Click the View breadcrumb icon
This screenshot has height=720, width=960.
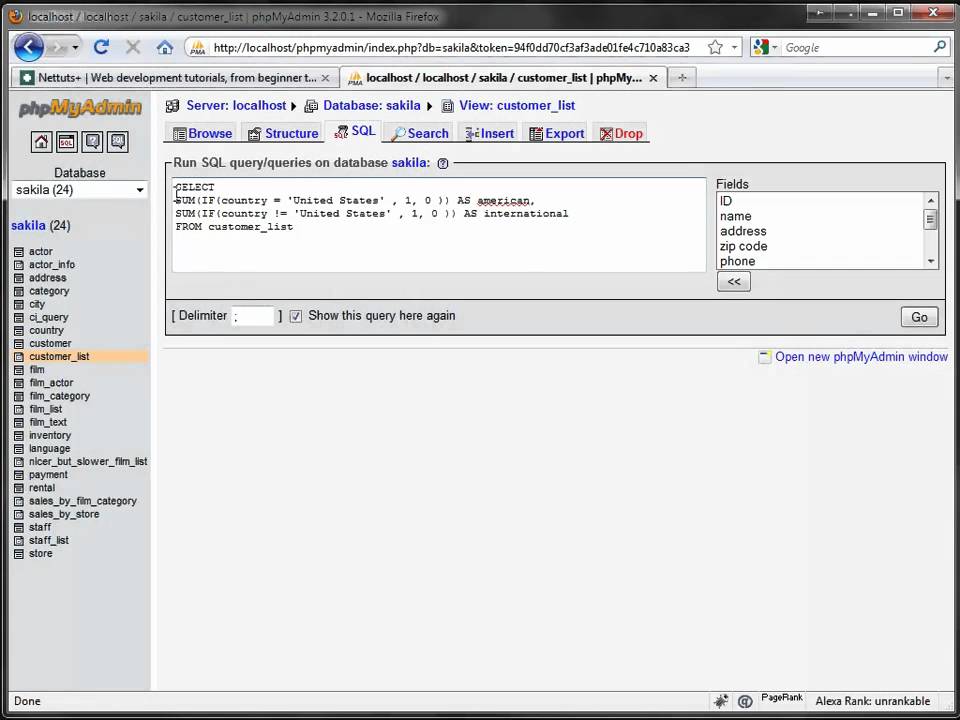[x=448, y=106]
